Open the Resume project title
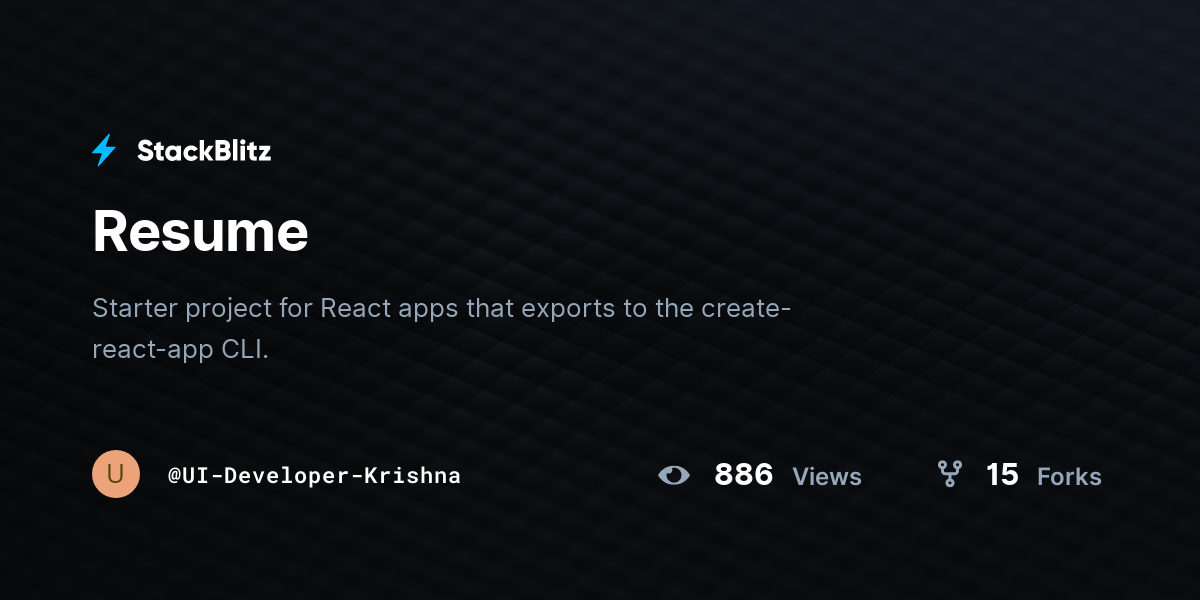 pos(200,232)
